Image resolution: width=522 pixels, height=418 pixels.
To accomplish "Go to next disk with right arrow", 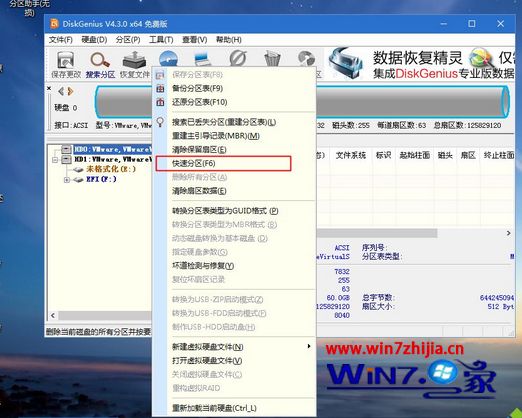I will pyautogui.click(x=70, y=91).
